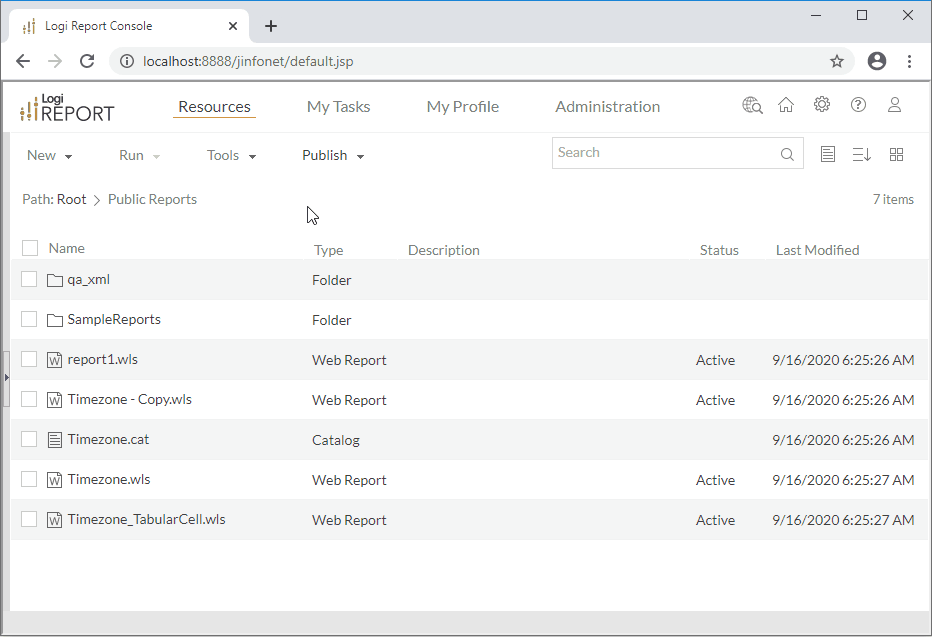Switch to the My Tasks tab
Screen dimensions: 932x637
[338, 107]
